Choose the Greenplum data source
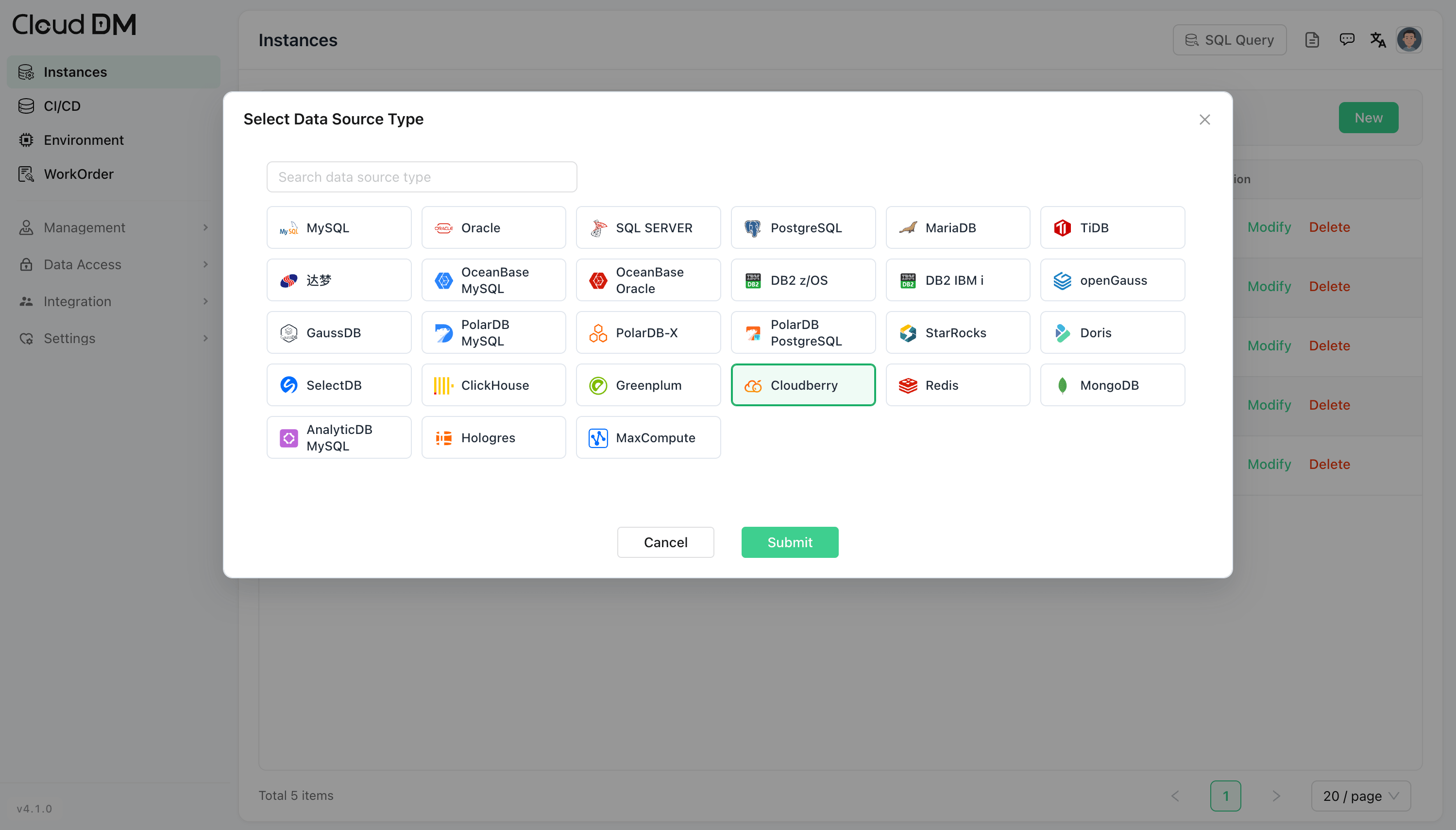 pos(648,385)
